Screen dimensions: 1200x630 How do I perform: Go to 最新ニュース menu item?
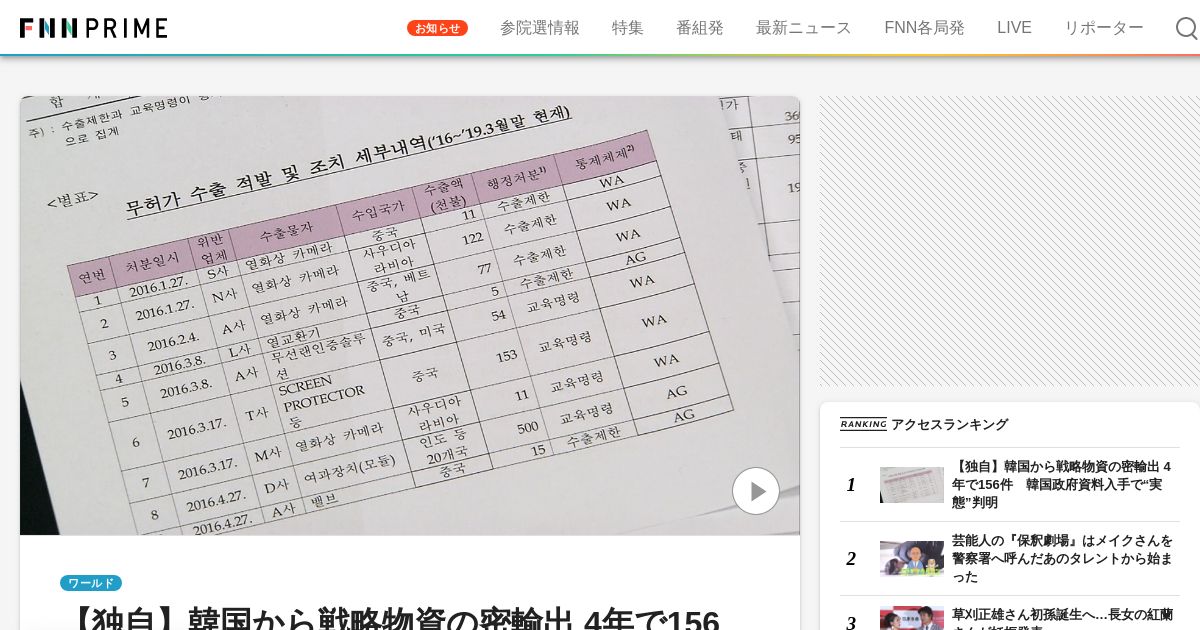(x=804, y=28)
